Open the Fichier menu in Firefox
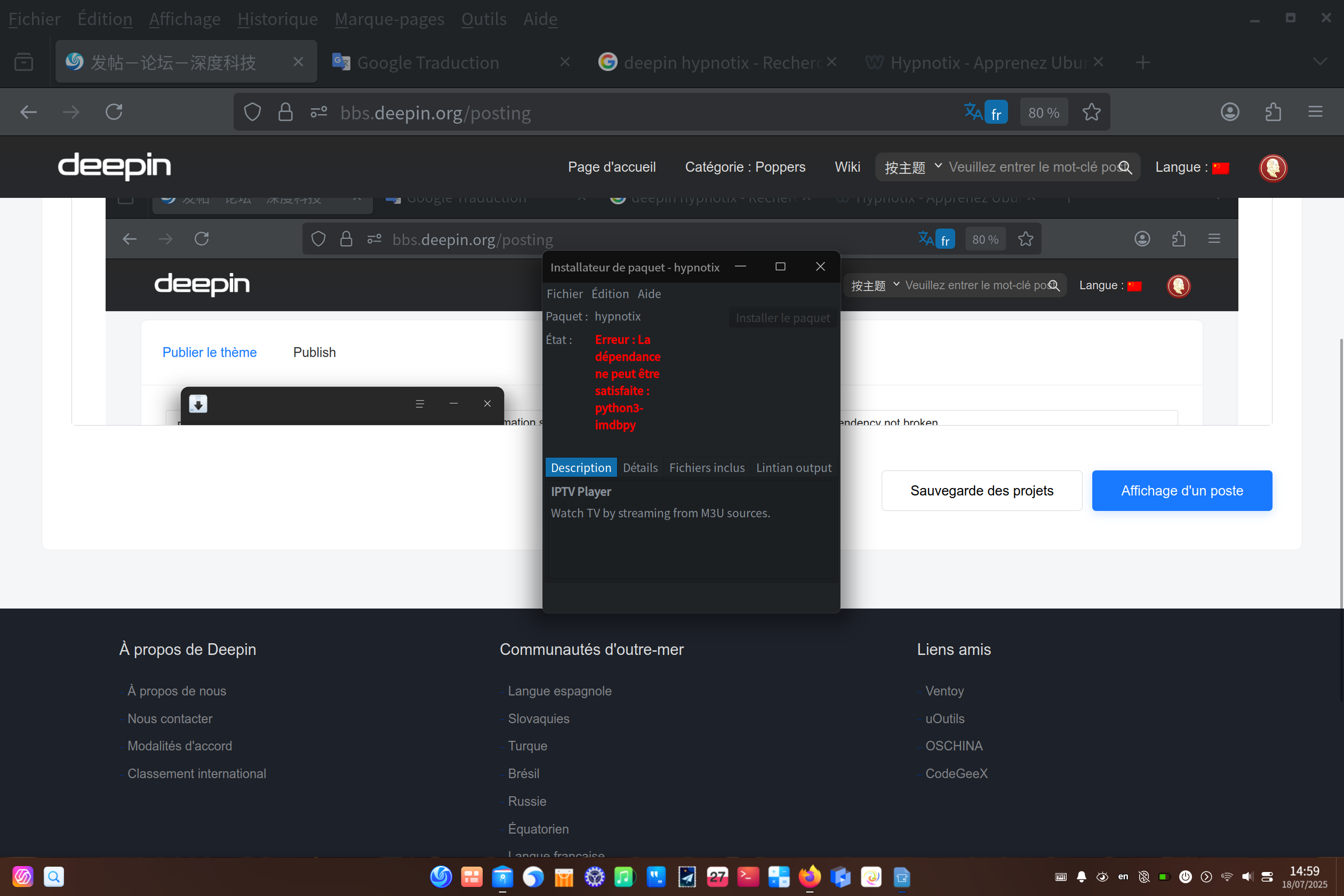The image size is (1344, 896). [34, 19]
